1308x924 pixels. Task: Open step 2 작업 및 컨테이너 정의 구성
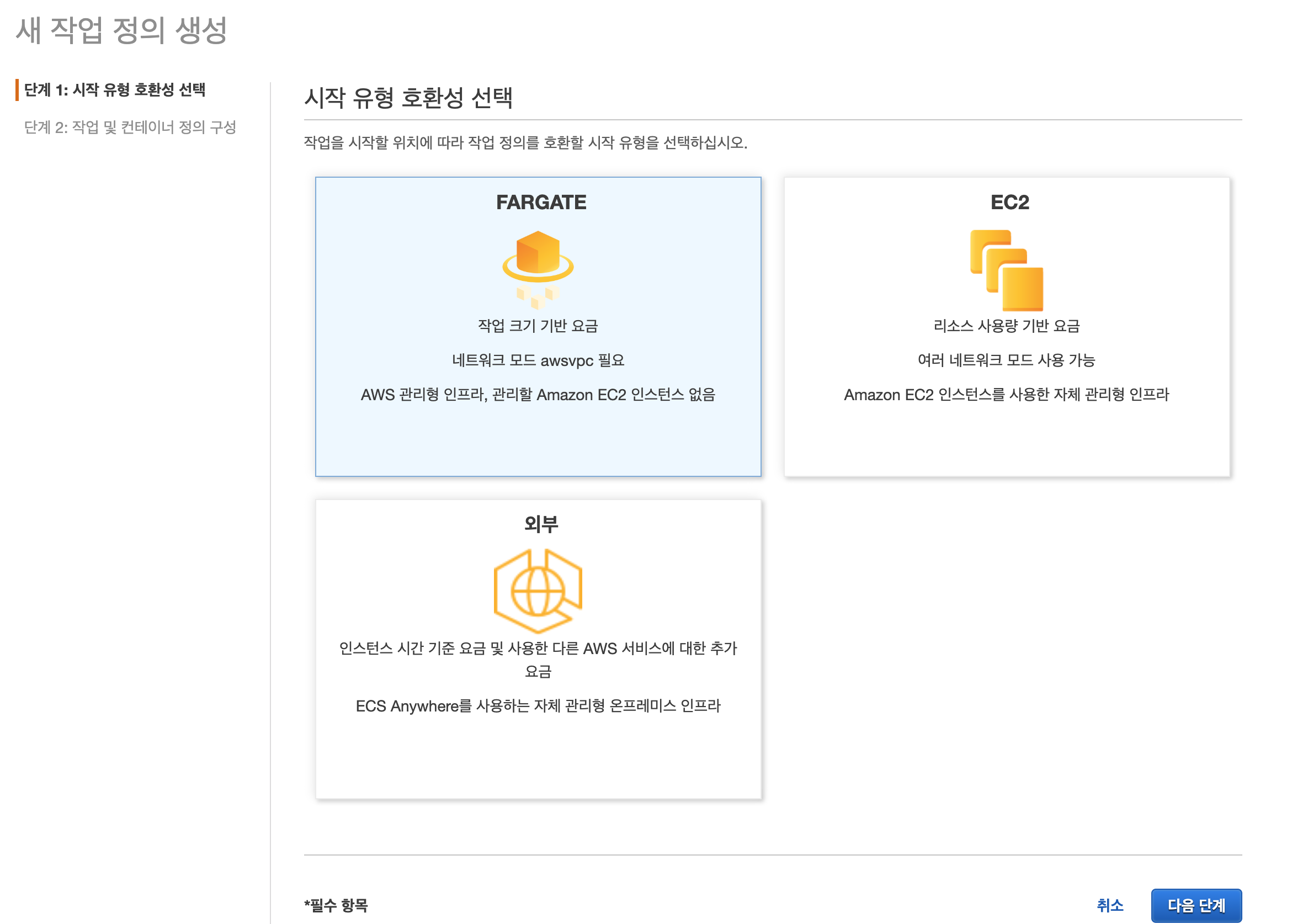130,127
